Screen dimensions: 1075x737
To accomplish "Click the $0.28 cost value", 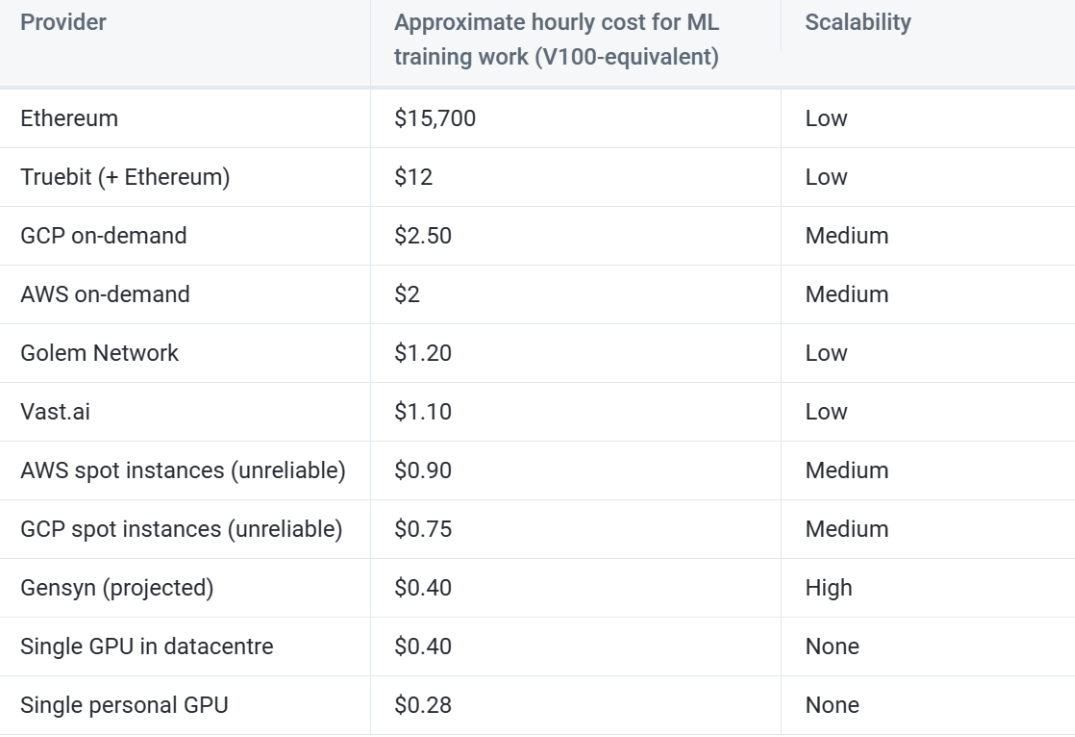I will pos(423,705).
